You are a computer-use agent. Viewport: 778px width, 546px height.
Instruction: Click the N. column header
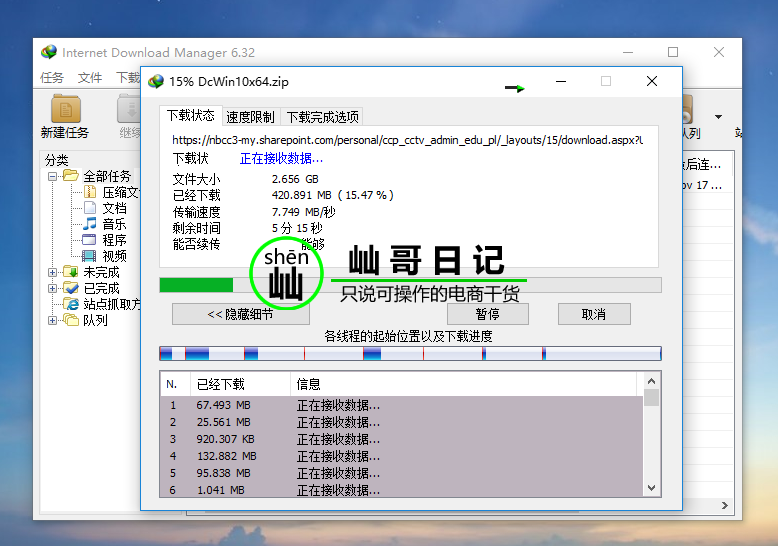[x=176, y=384]
